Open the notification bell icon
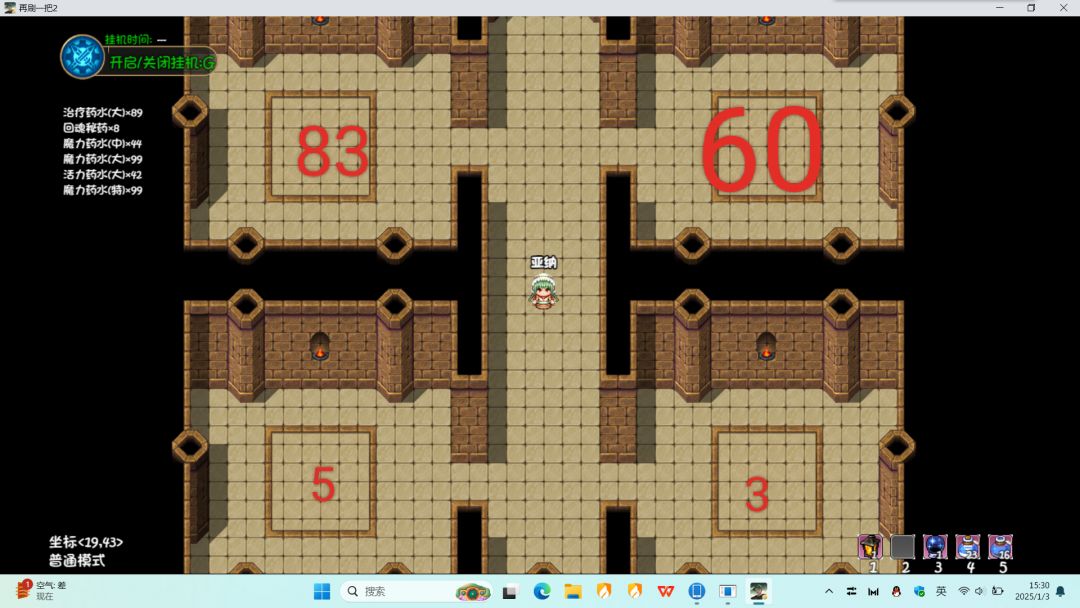1080x608 pixels. pyautogui.click(x=1061, y=591)
